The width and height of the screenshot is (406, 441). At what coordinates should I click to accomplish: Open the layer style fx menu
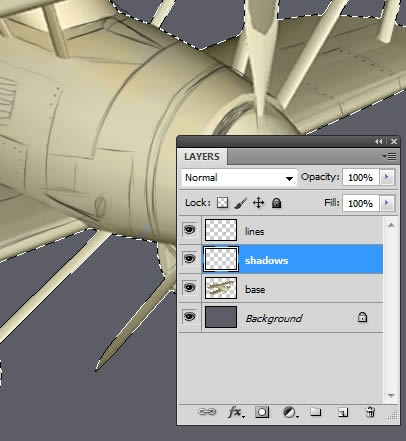pos(236,412)
